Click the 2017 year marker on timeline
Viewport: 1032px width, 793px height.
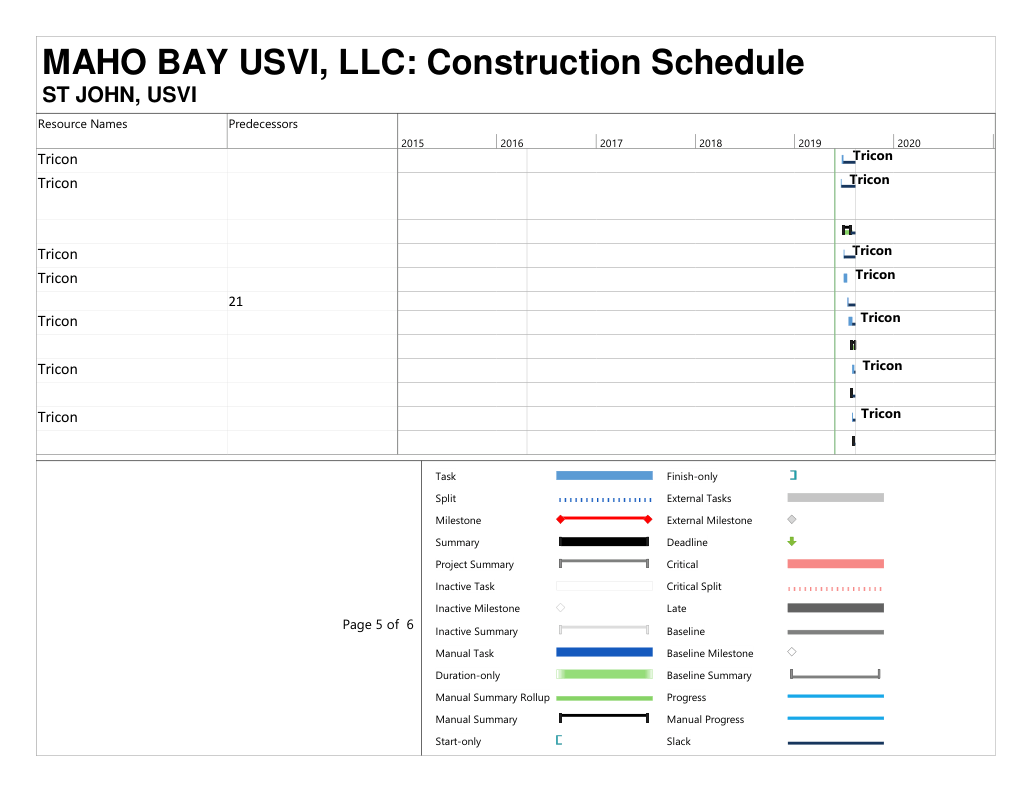(x=611, y=143)
